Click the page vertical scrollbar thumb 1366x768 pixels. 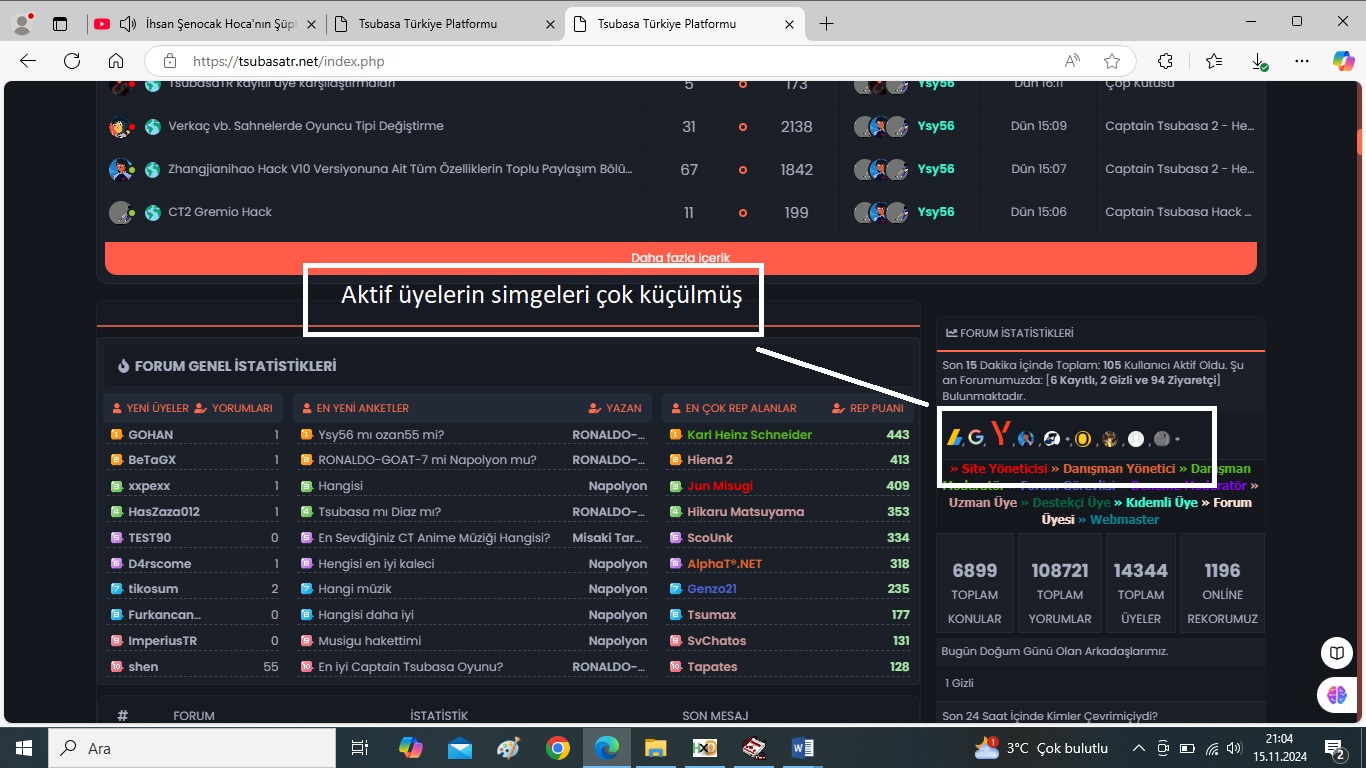tap(1360, 143)
